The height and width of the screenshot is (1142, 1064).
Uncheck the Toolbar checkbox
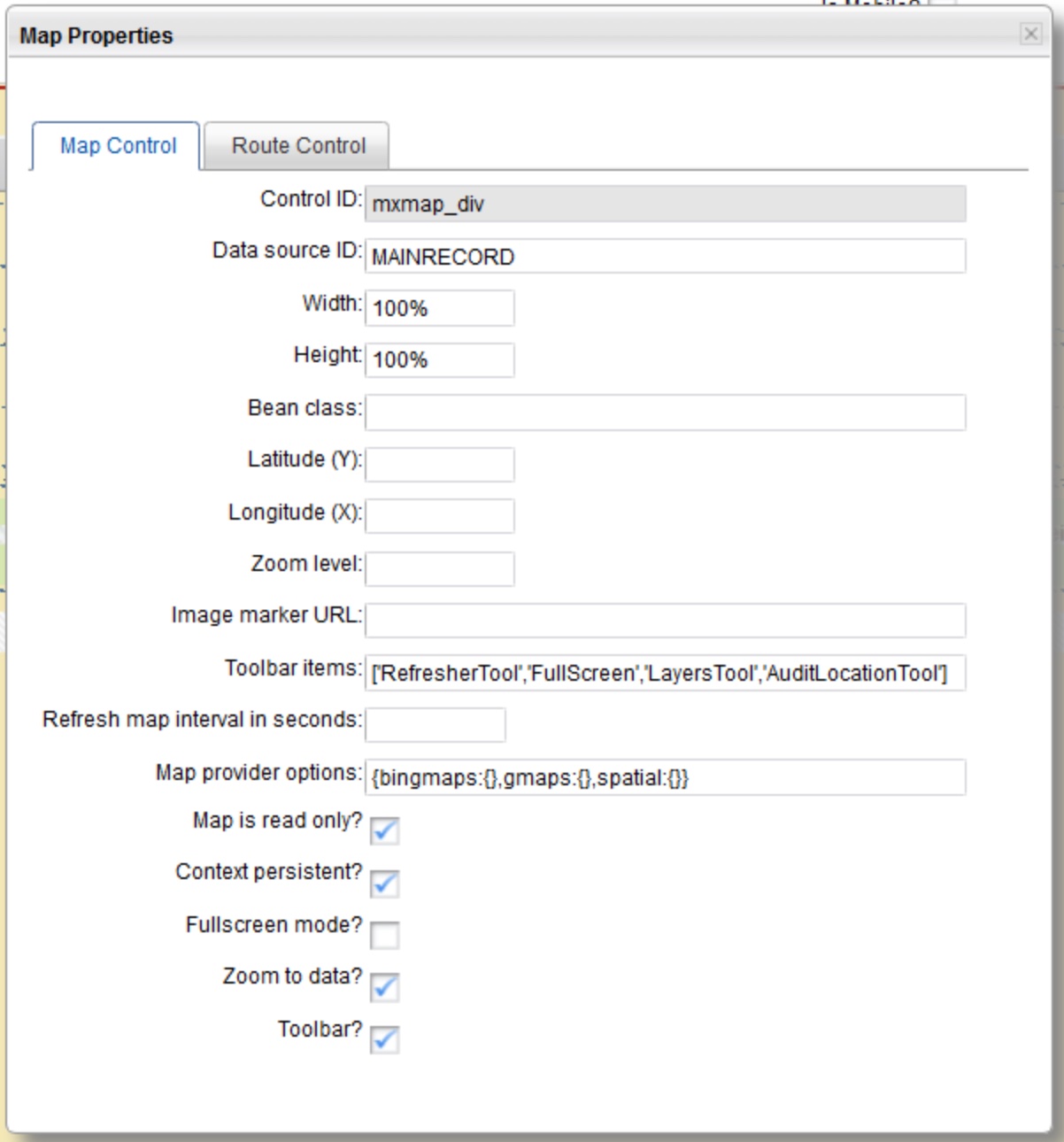click(385, 1039)
